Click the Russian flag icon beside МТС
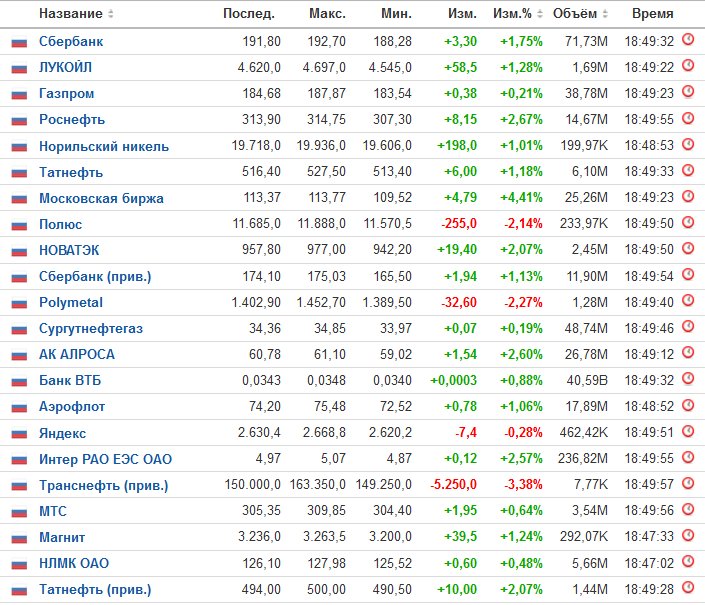 click(x=19, y=512)
